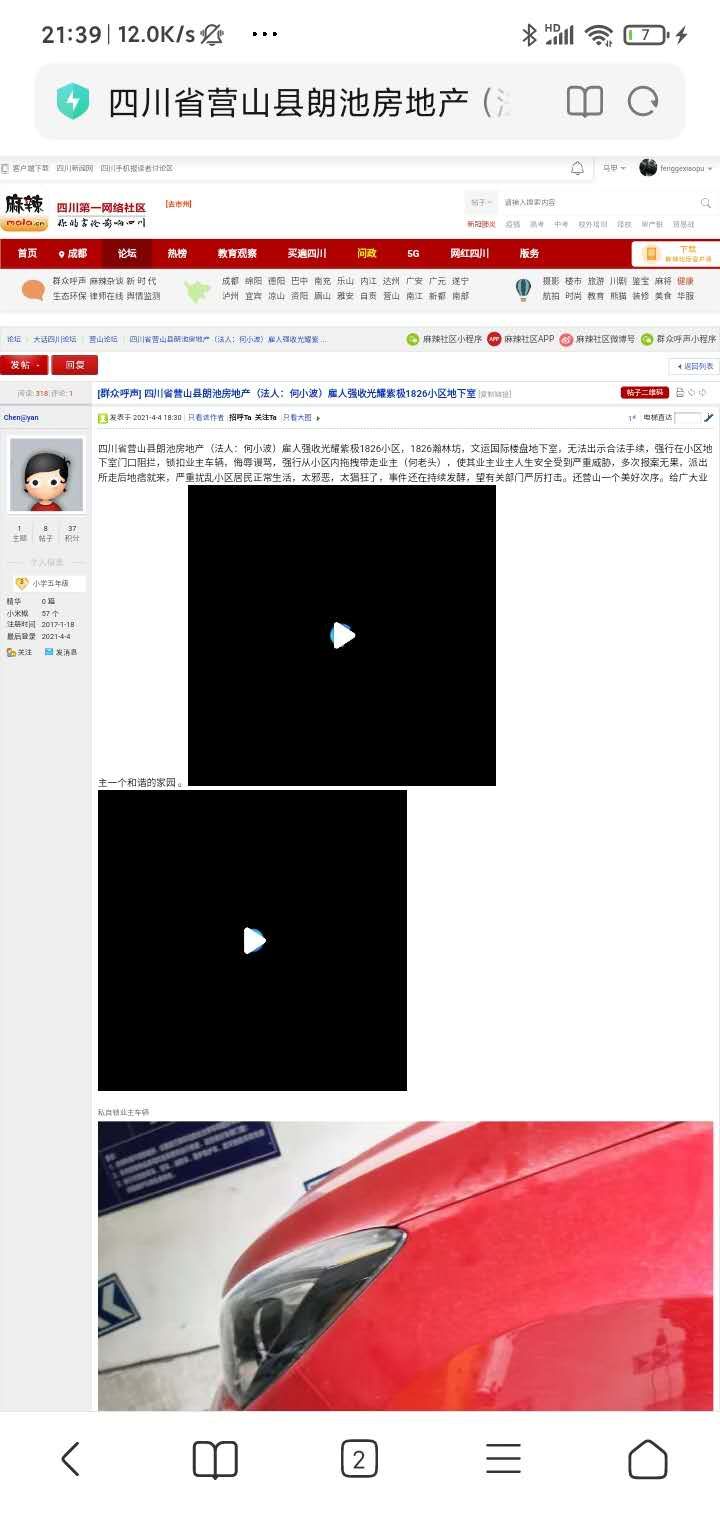Tap the browser reload icon
This screenshot has height=1520, width=720.
642,102
